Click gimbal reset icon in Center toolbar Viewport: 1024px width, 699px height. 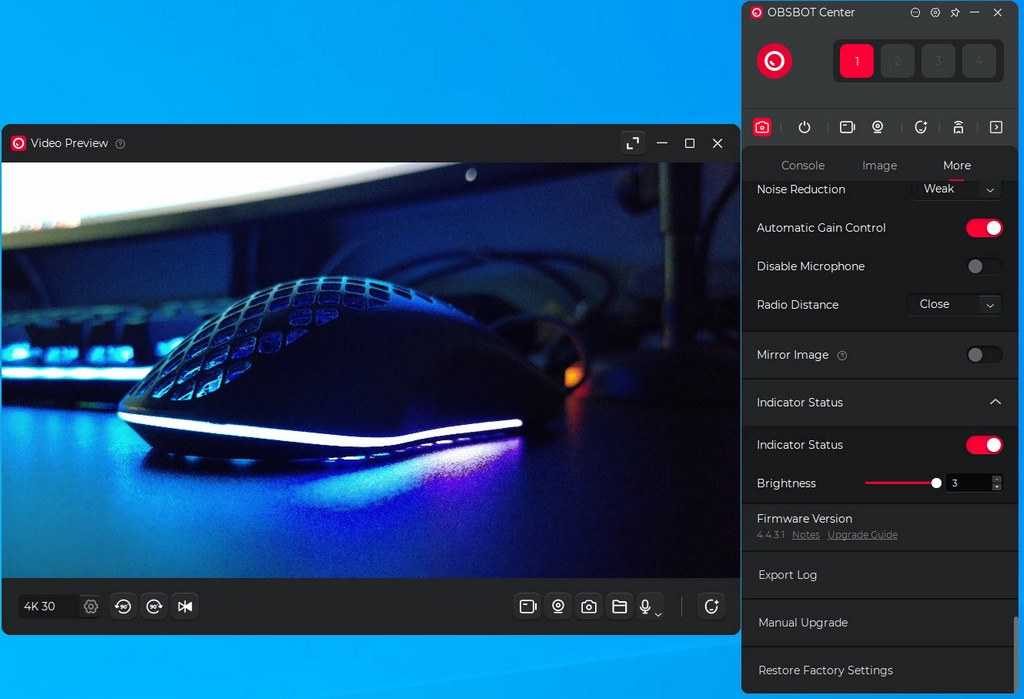(x=920, y=127)
